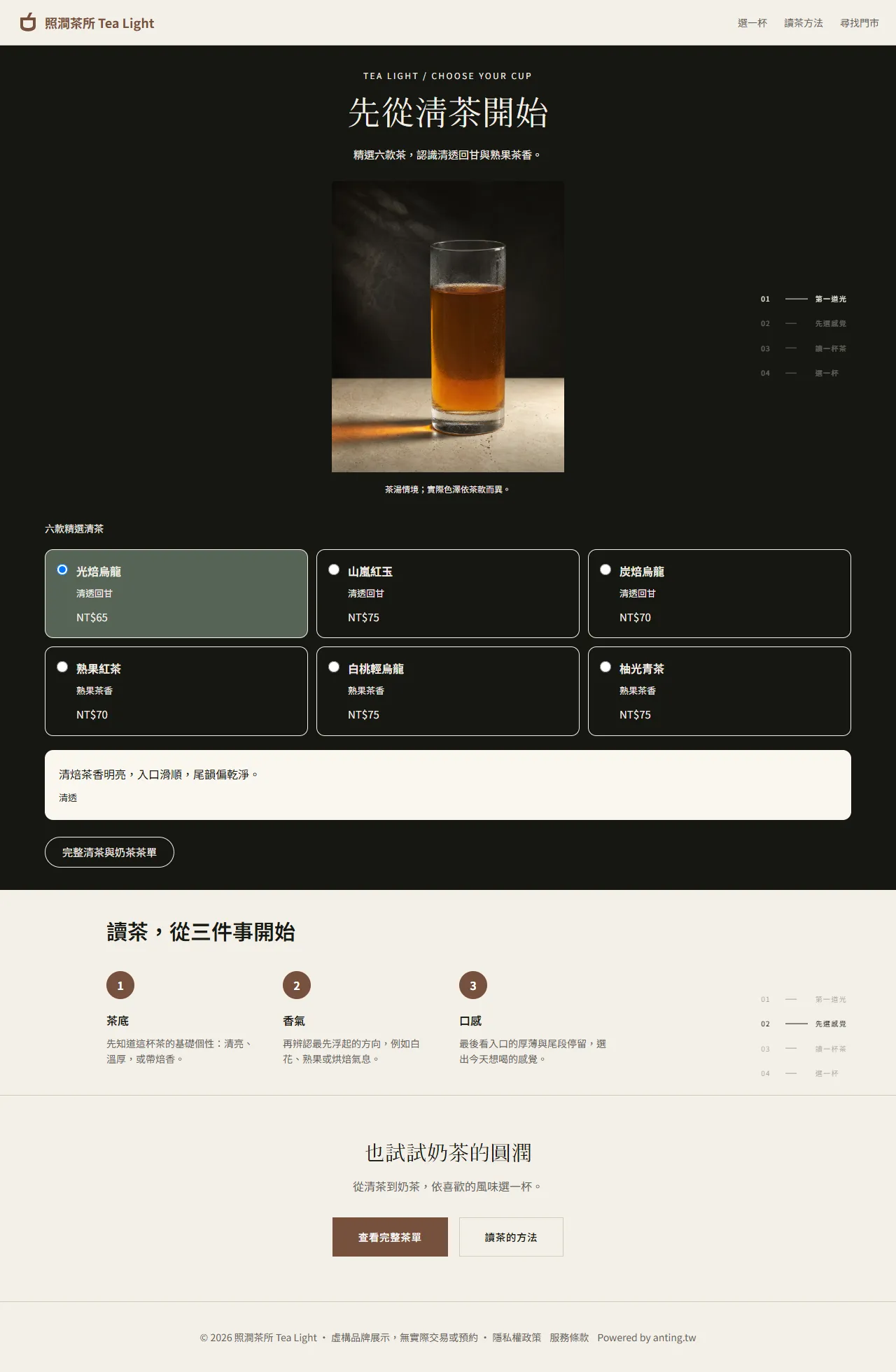The width and height of the screenshot is (896, 1372).
Task: Go to 讀茶方法 in the header
Action: pyautogui.click(x=804, y=23)
